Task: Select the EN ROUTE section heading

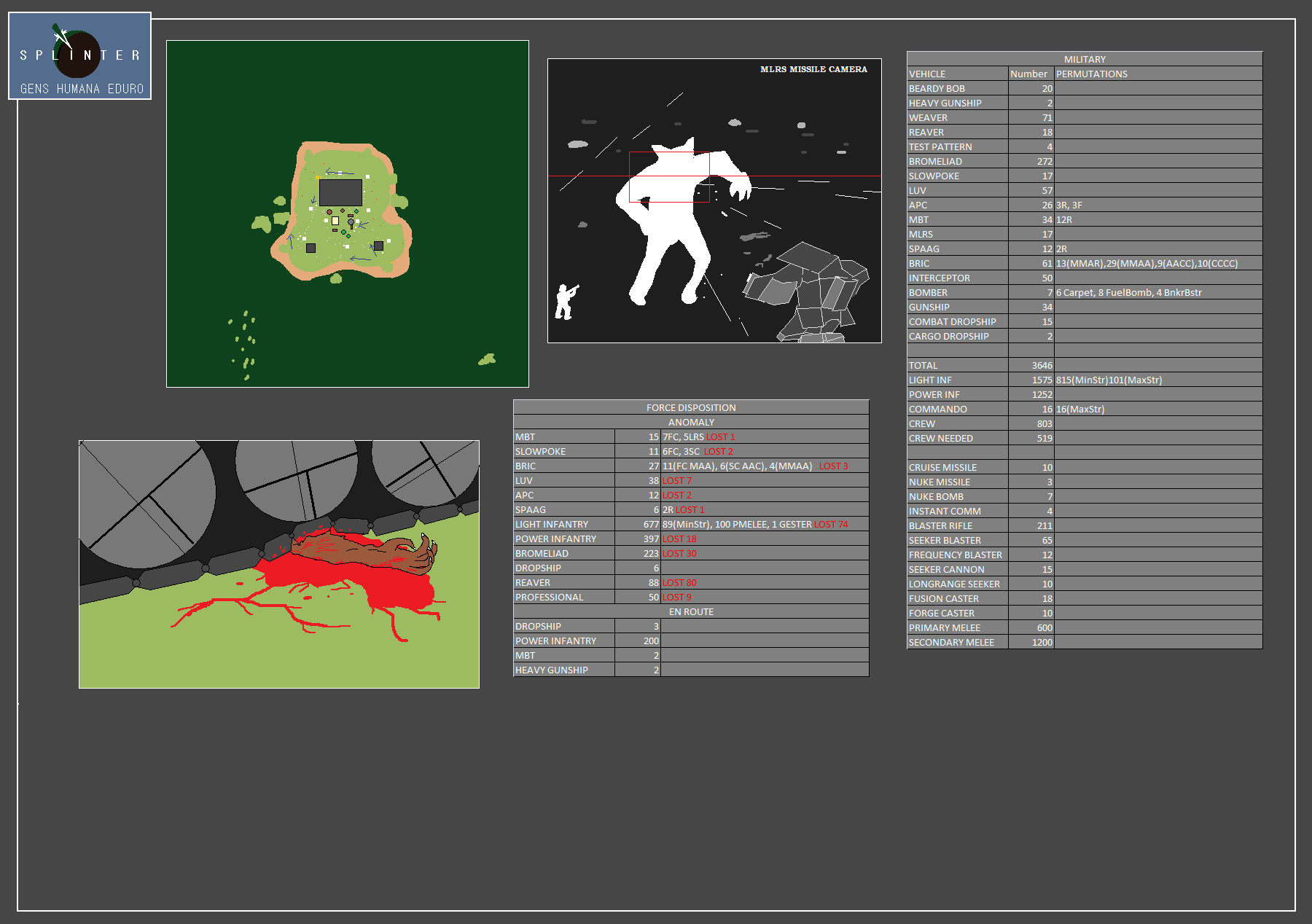Action: (x=690, y=611)
